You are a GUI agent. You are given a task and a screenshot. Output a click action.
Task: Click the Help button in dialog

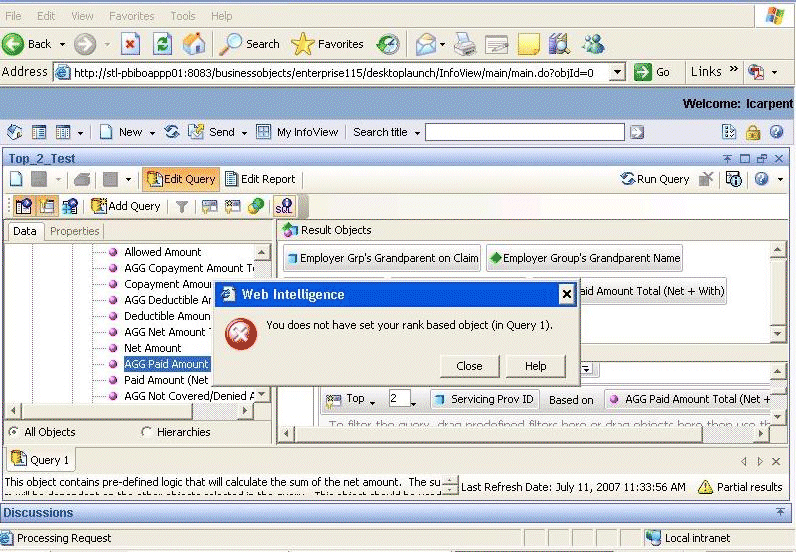535,366
